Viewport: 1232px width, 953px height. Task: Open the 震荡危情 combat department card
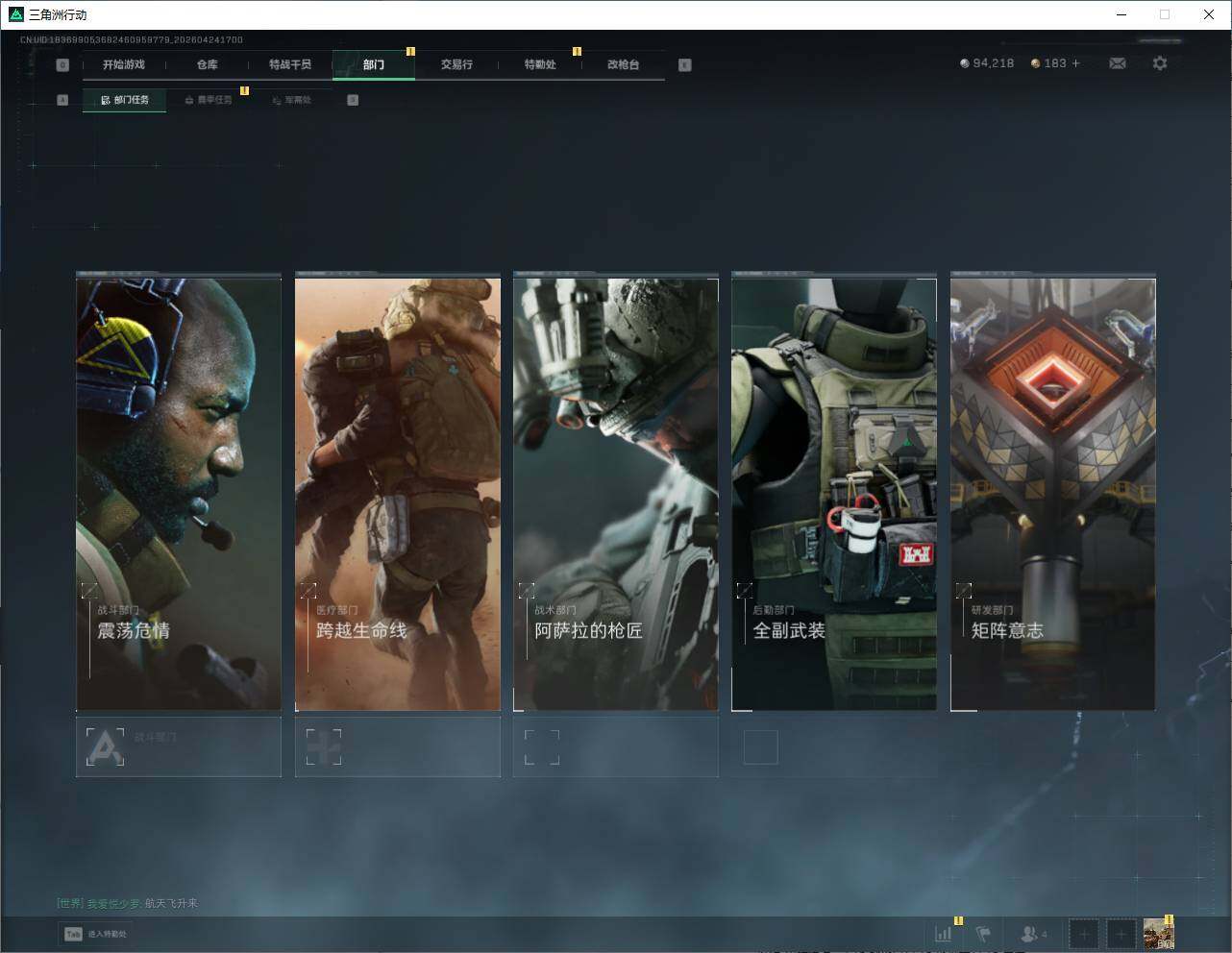click(x=179, y=494)
